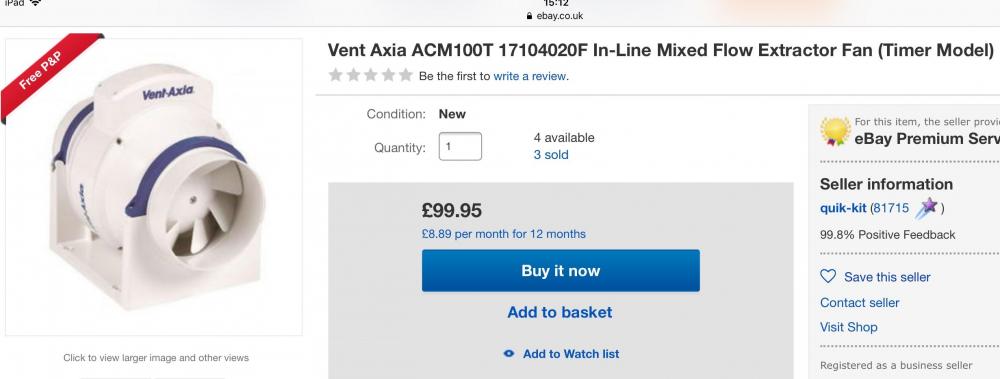The width and height of the screenshot is (1000, 379).
Task: Click Contact seller
Action: tap(860, 302)
